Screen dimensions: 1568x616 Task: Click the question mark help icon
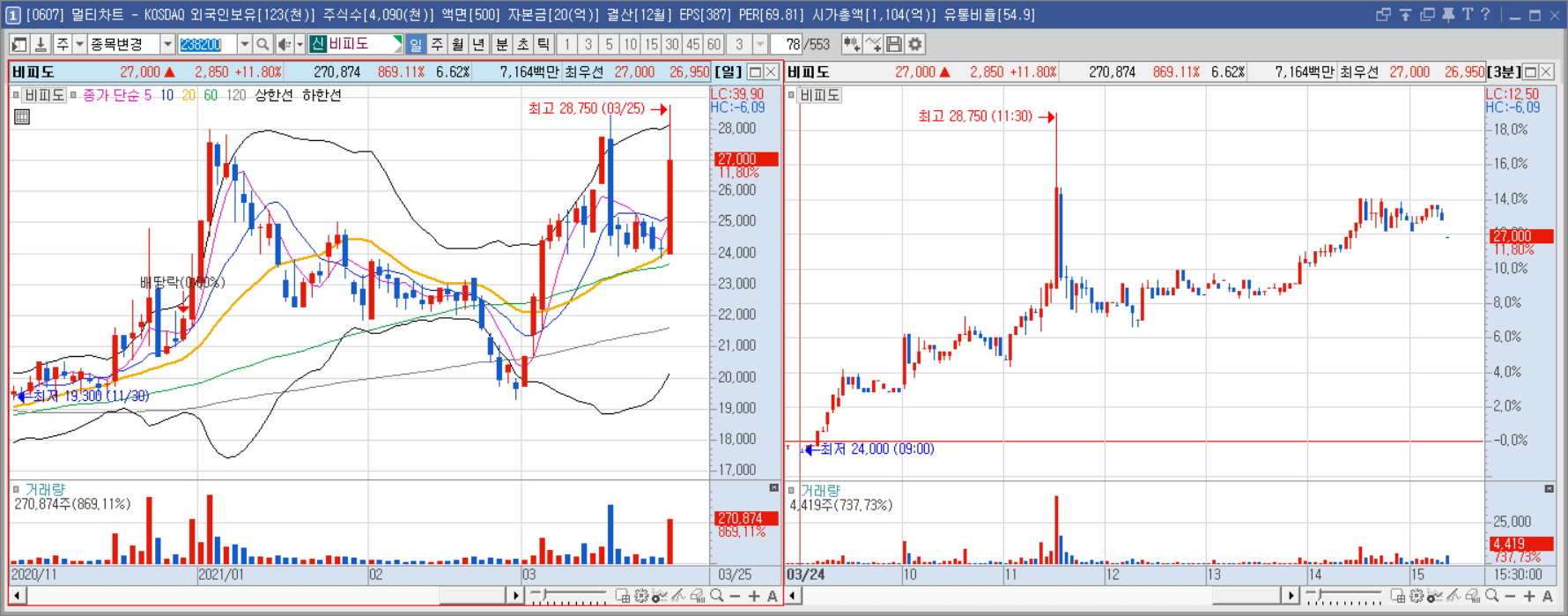[x=1486, y=15]
